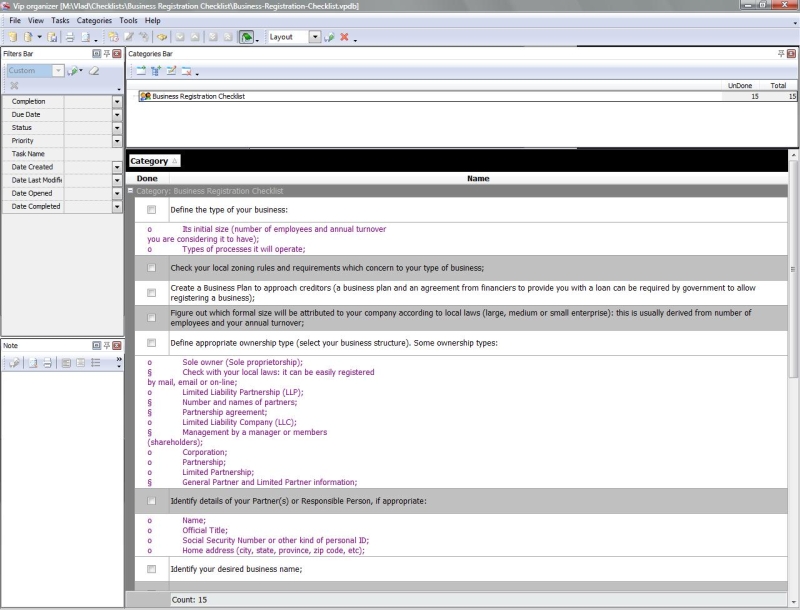800x610 pixels.
Task: Check 'Define the type of your business' checkbox
Action: pos(151,210)
